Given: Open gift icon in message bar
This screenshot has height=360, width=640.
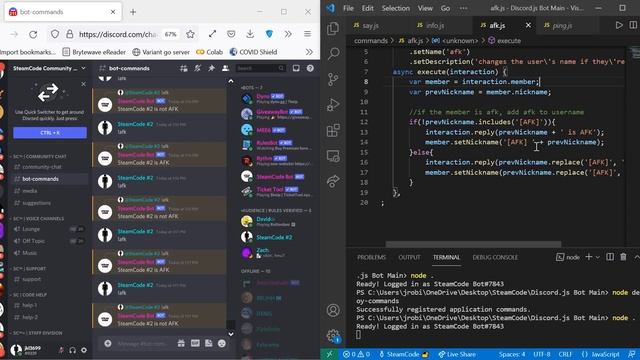Looking at the screenshot, I should 181,344.
